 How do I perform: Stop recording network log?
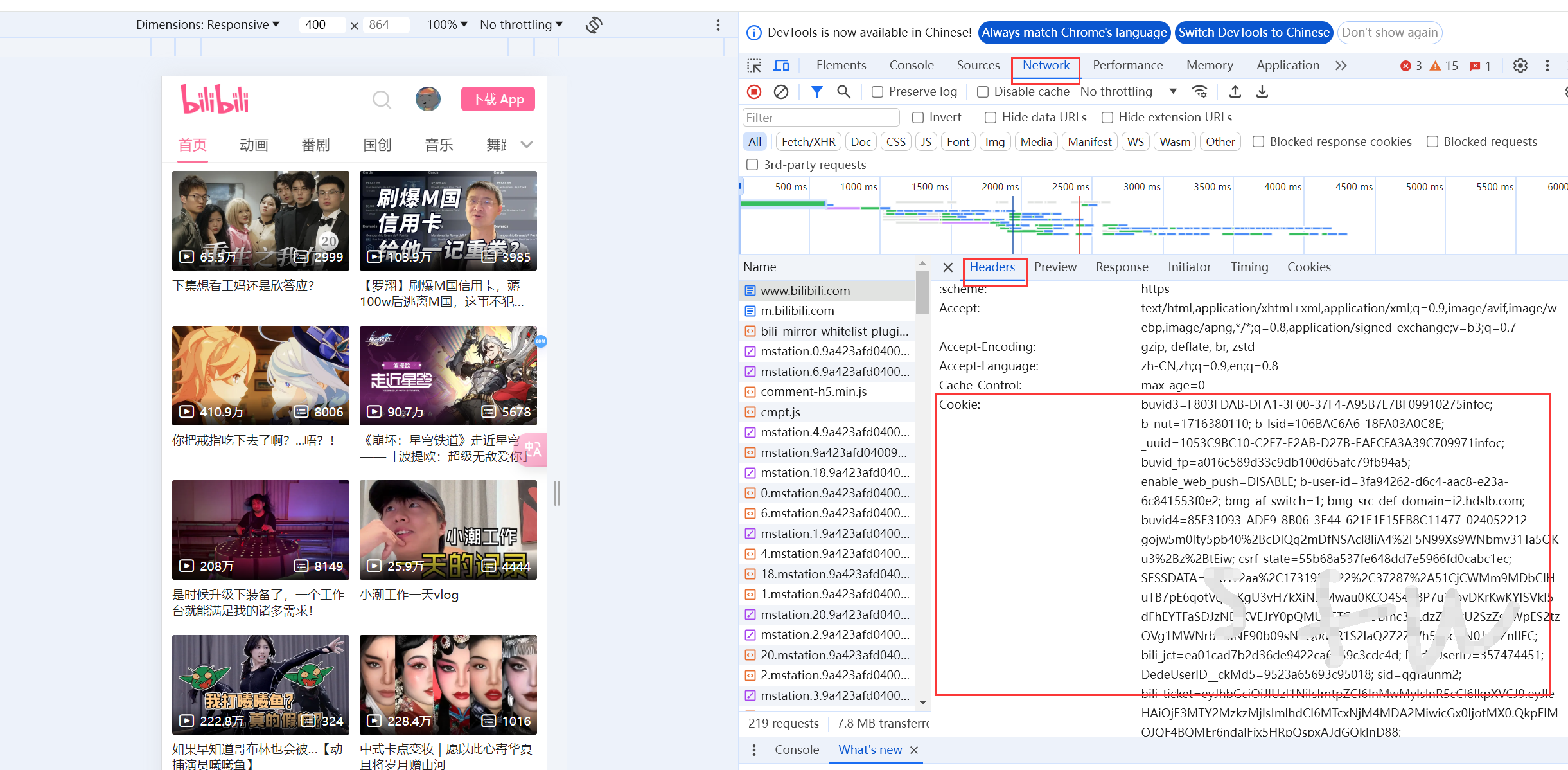(754, 92)
